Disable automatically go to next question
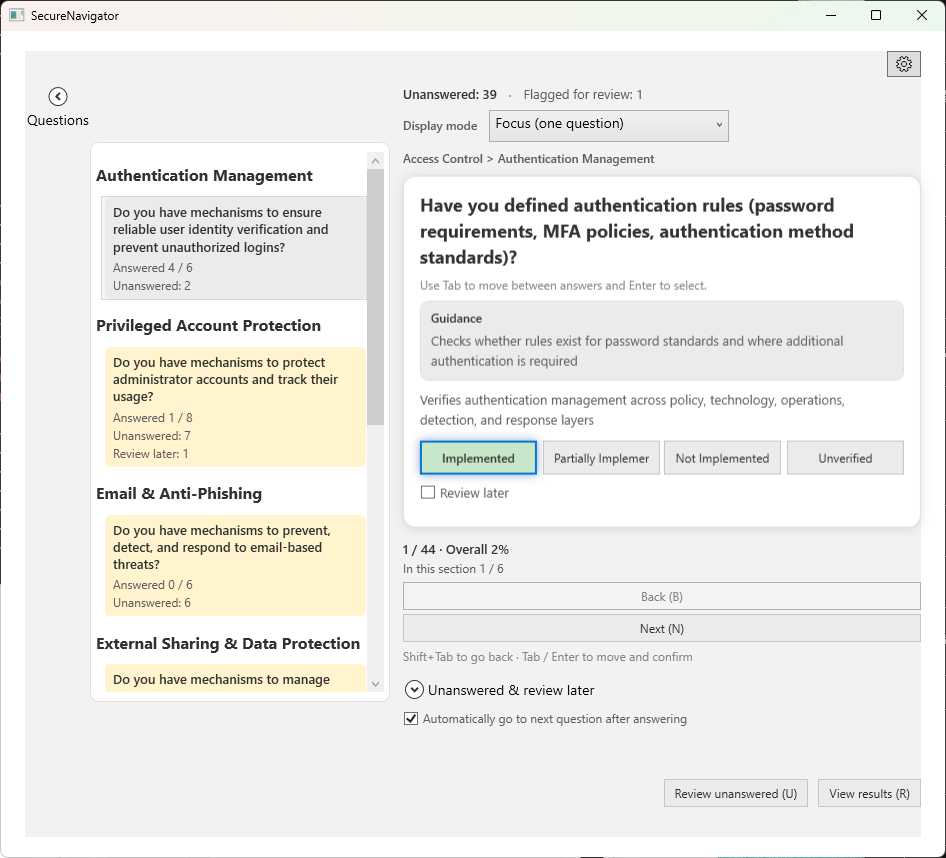 [411, 719]
